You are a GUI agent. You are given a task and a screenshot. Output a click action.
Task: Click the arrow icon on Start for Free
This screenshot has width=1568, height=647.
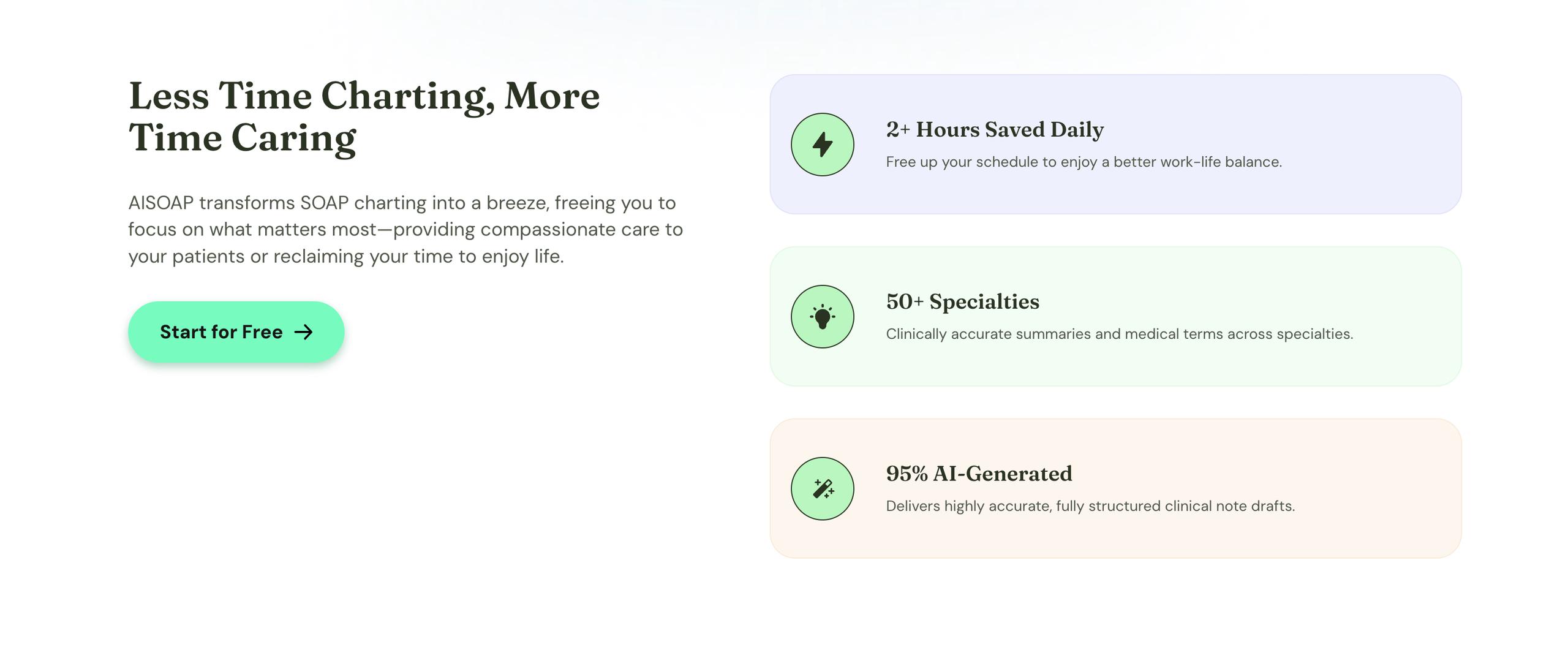(304, 332)
